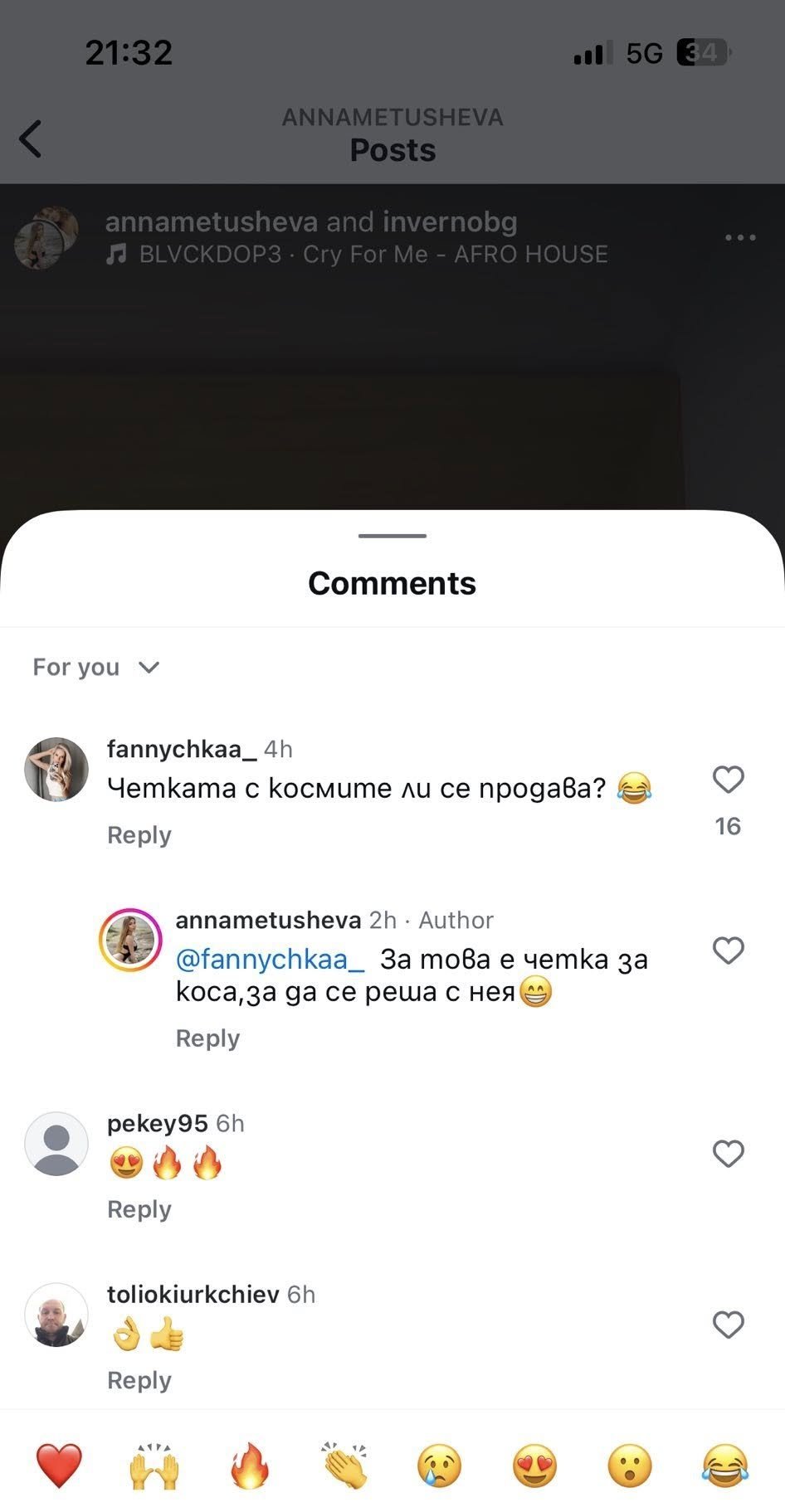This screenshot has width=785, height=1512.
Task: Tap the surprised face emoji reaction
Action: [630, 1465]
